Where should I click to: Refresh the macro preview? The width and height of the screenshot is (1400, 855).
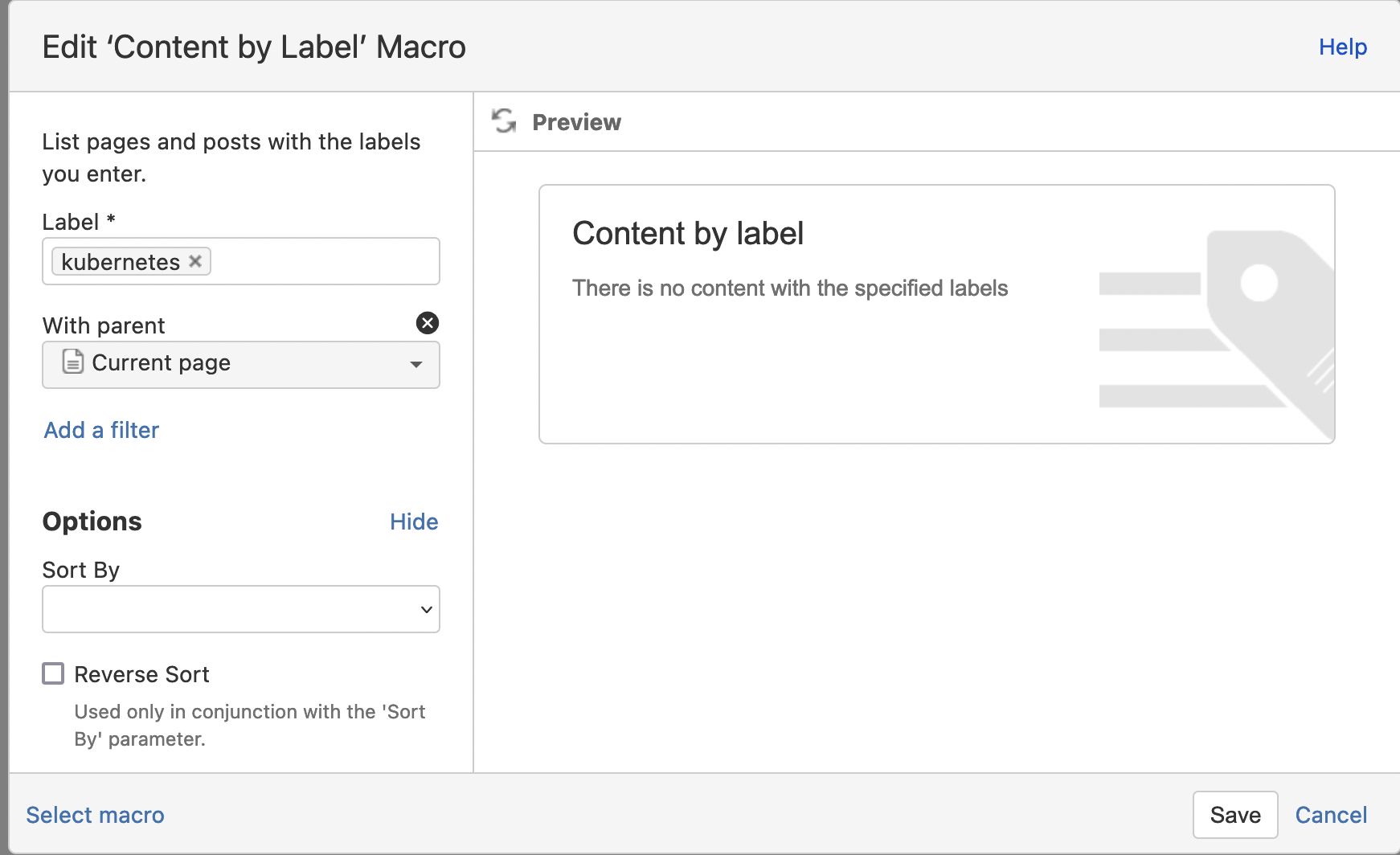[x=504, y=121]
